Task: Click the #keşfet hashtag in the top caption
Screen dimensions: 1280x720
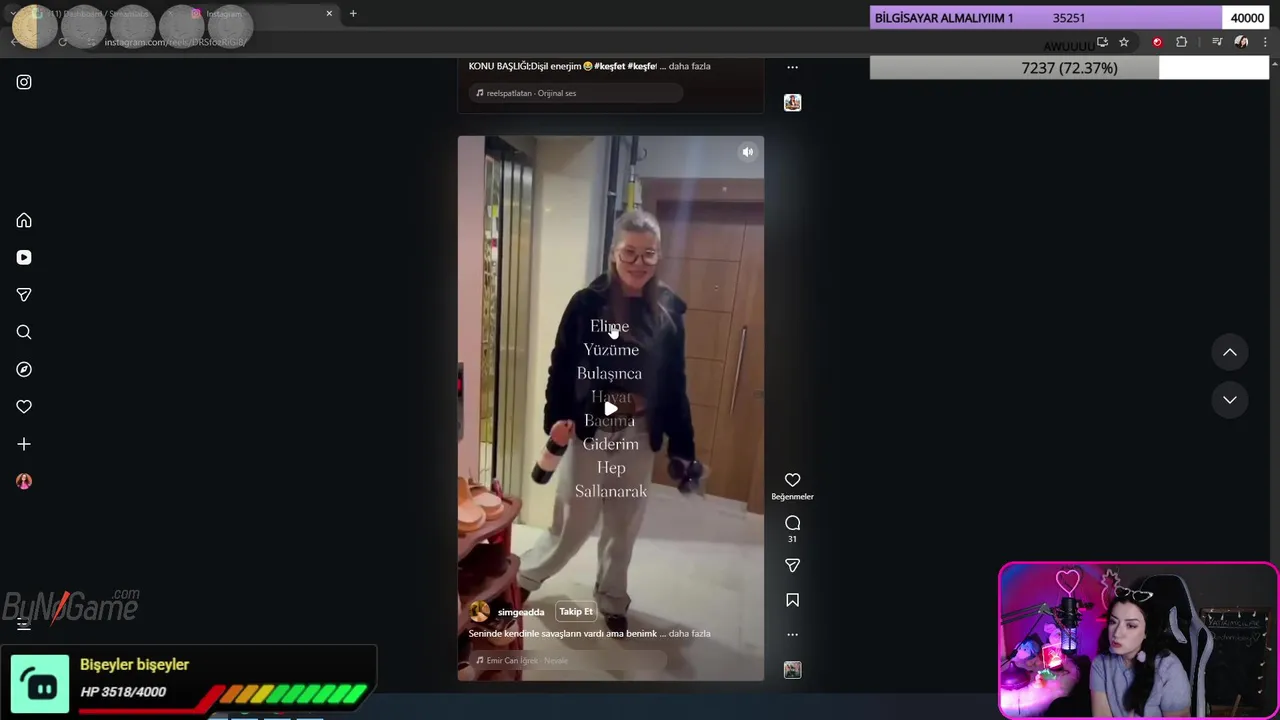Action: pyautogui.click(x=610, y=66)
